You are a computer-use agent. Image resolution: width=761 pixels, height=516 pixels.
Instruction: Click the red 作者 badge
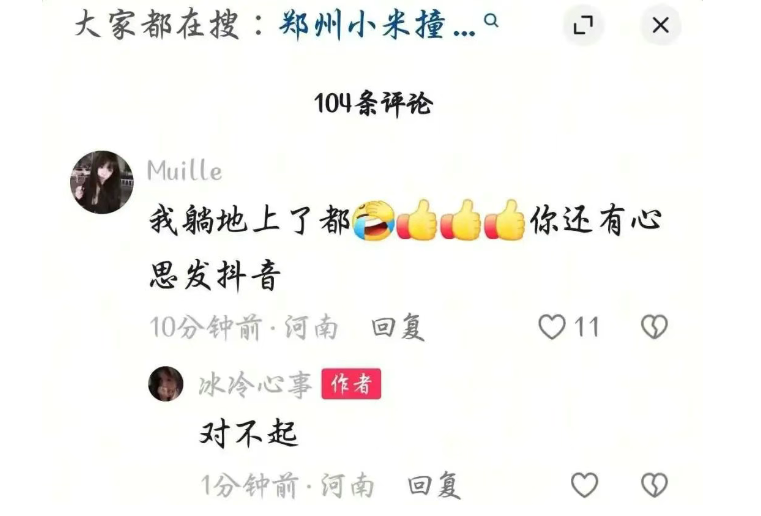351,384
